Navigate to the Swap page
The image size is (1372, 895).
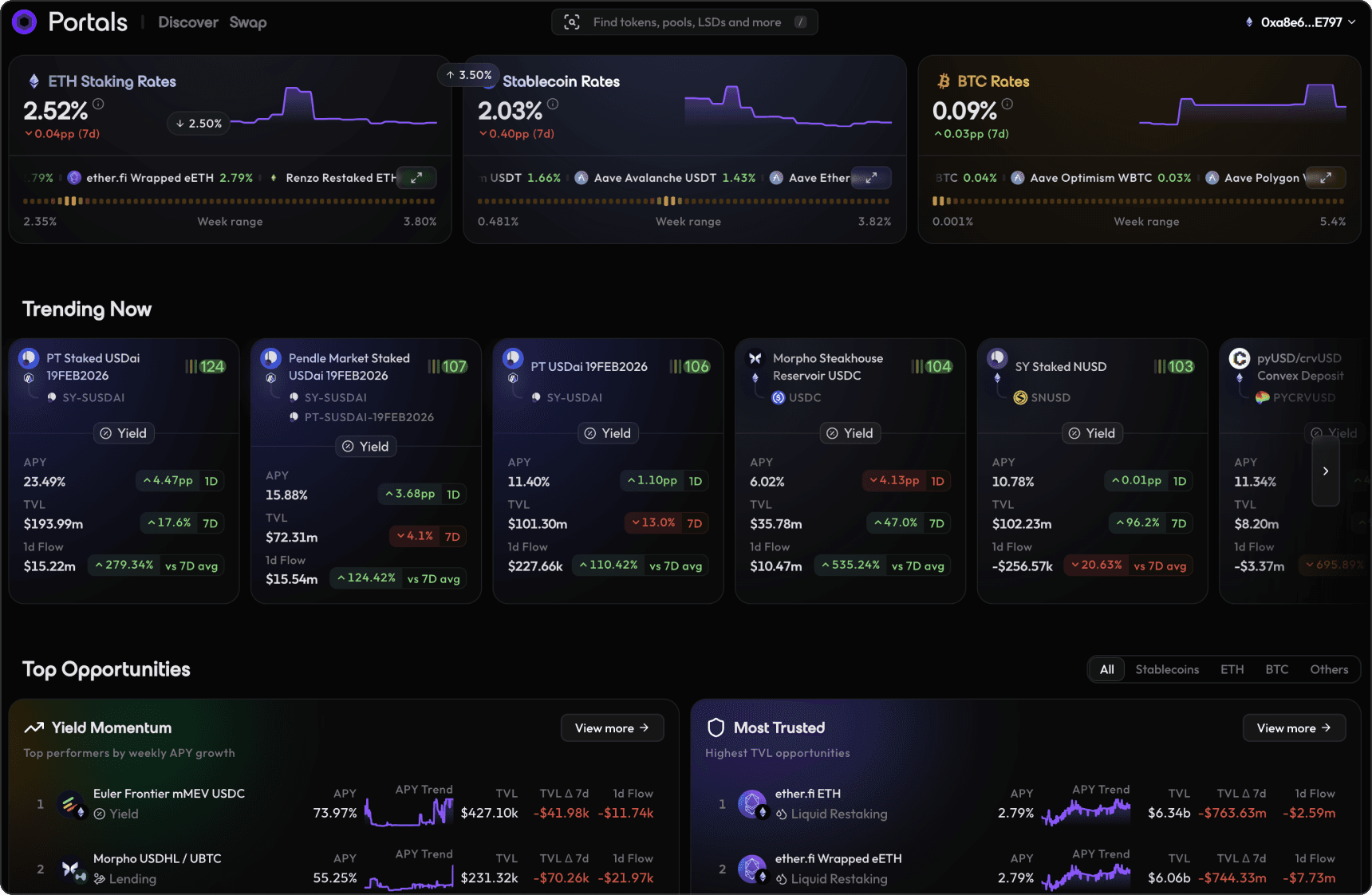tap(247, 22)
